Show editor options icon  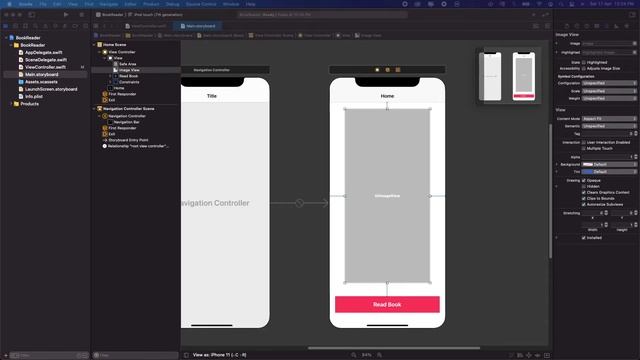click(x=536, y=26)
